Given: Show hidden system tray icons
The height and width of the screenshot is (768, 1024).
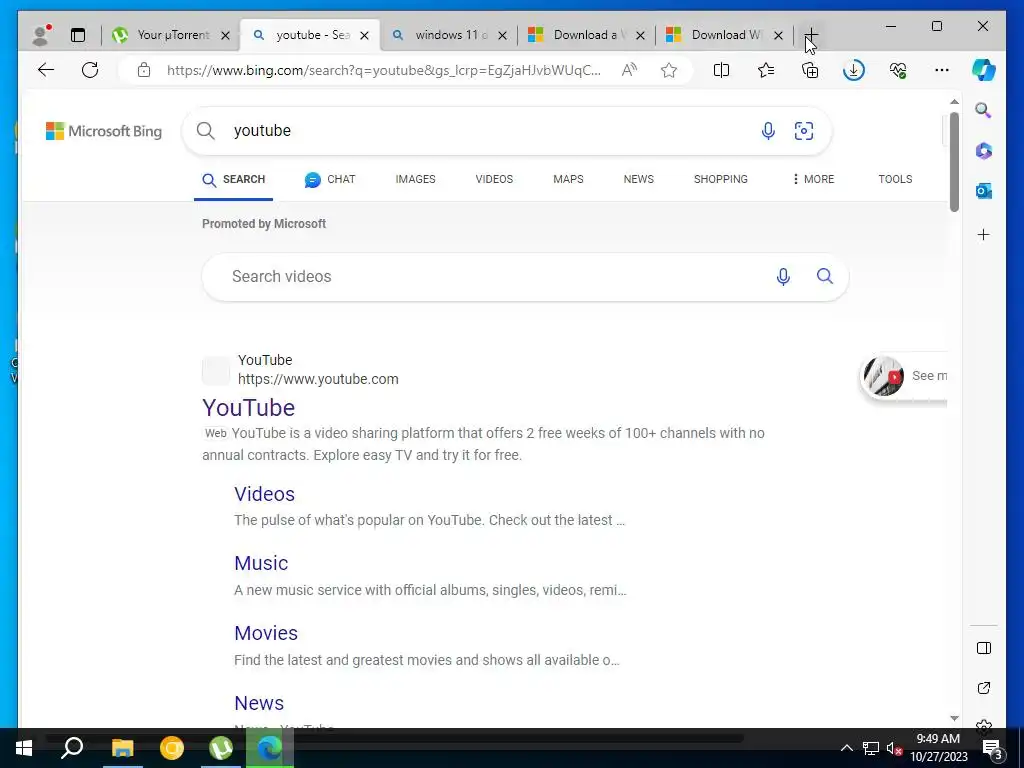Looking at the screenshot, I should [846, 748].
